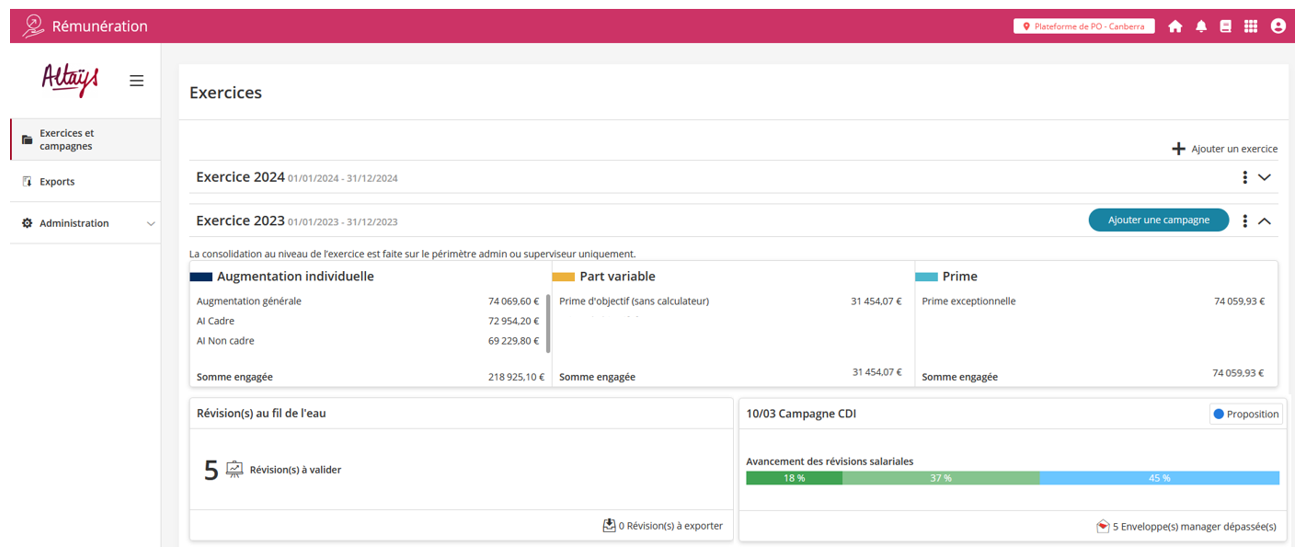The height and width of the screenshot is (553, 1307).
Task: Open the apps grid launcher
Action: pyautogui.click(x=1251, y=27)
